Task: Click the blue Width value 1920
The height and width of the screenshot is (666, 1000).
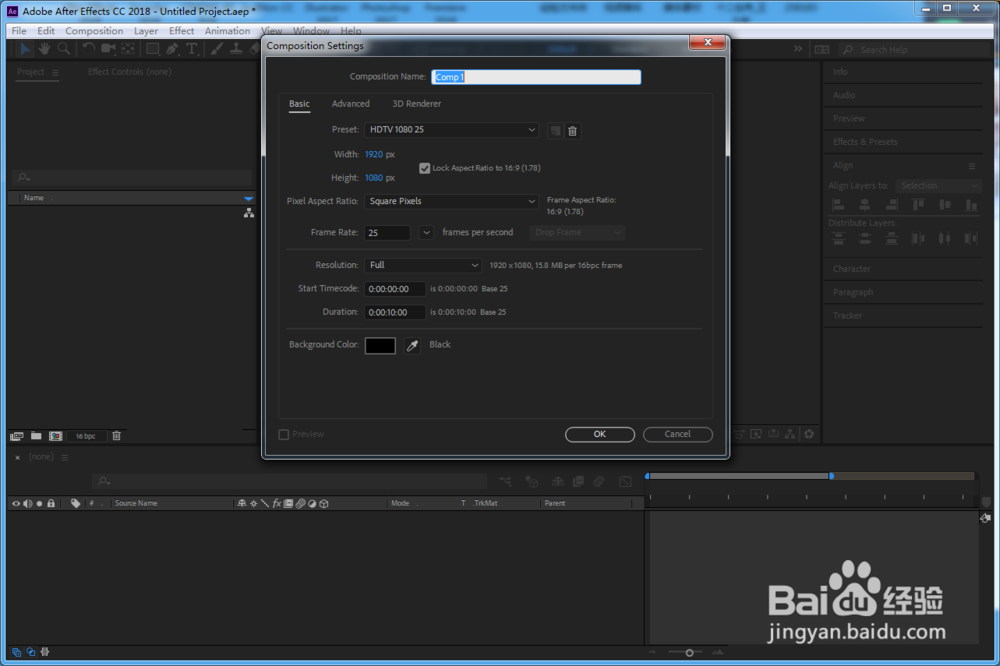Action: coord(374,154)
